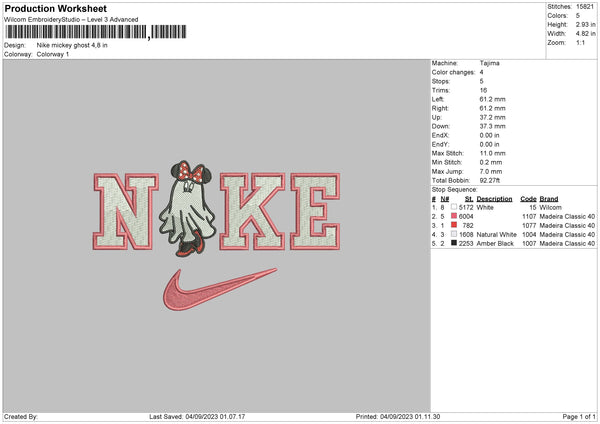Image resolution: width=600 pixels, height=424 pixels.
Task: Click the 'St.' column header
Action: coord(469,199)
